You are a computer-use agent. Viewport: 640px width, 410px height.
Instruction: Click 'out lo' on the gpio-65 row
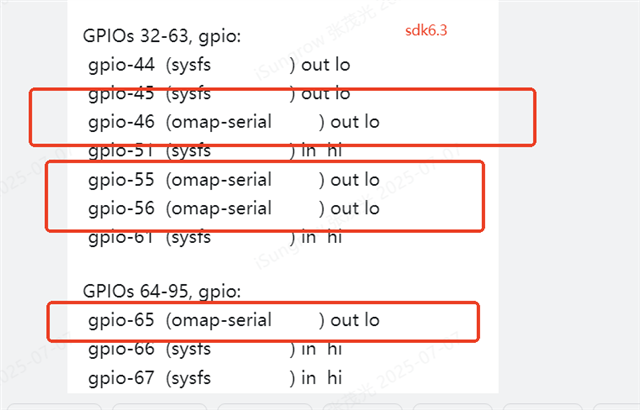coord(355,321)
